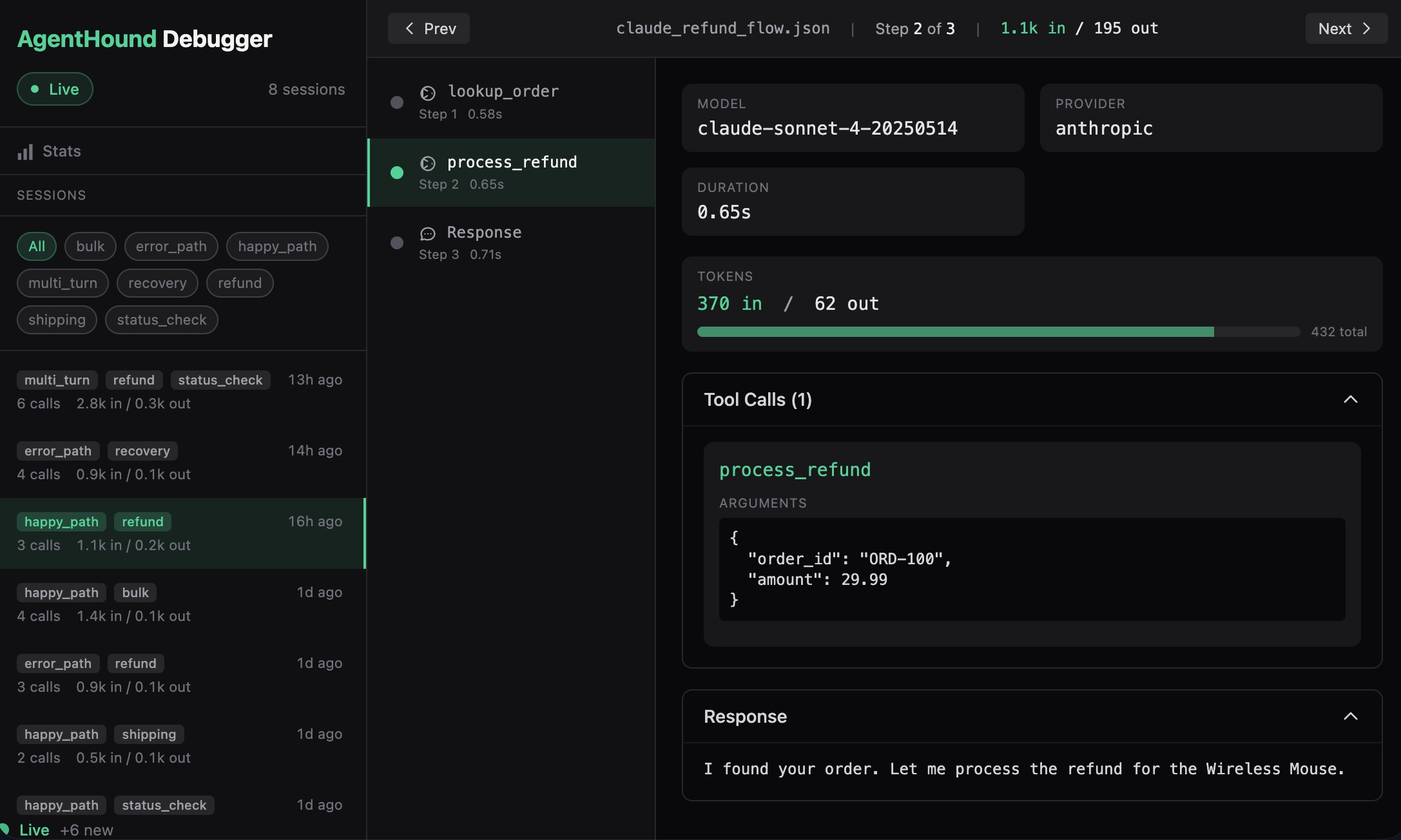Click the token usage progress bar

point(998,332)
